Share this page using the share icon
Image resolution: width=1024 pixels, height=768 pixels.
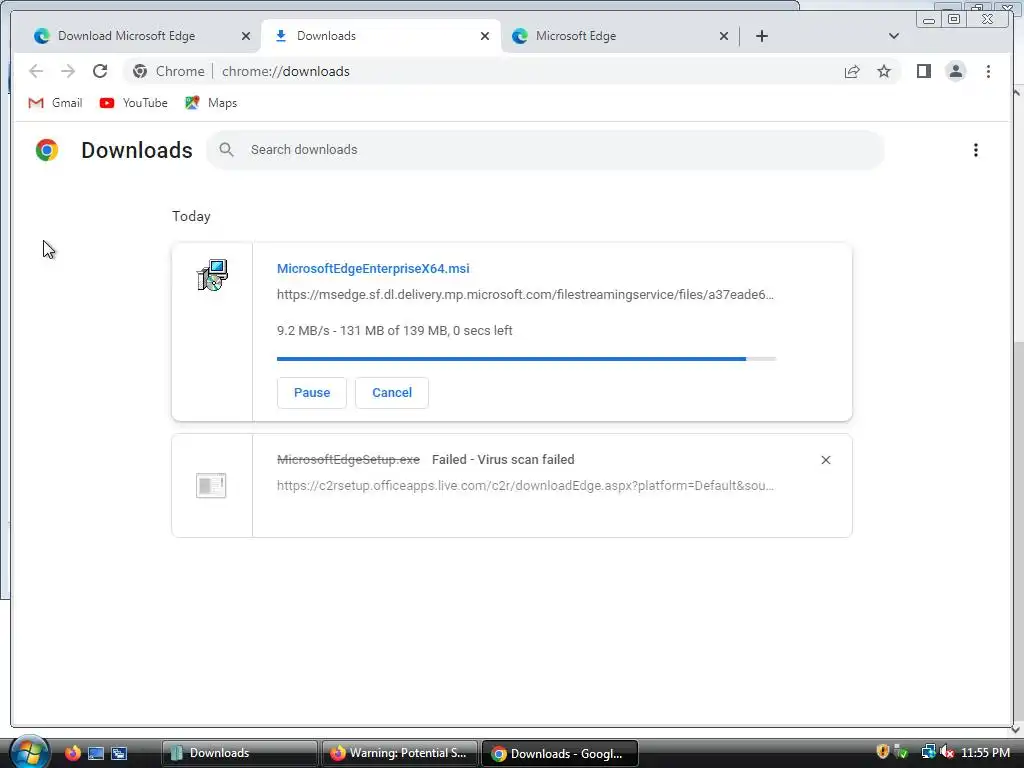[852, 71]
